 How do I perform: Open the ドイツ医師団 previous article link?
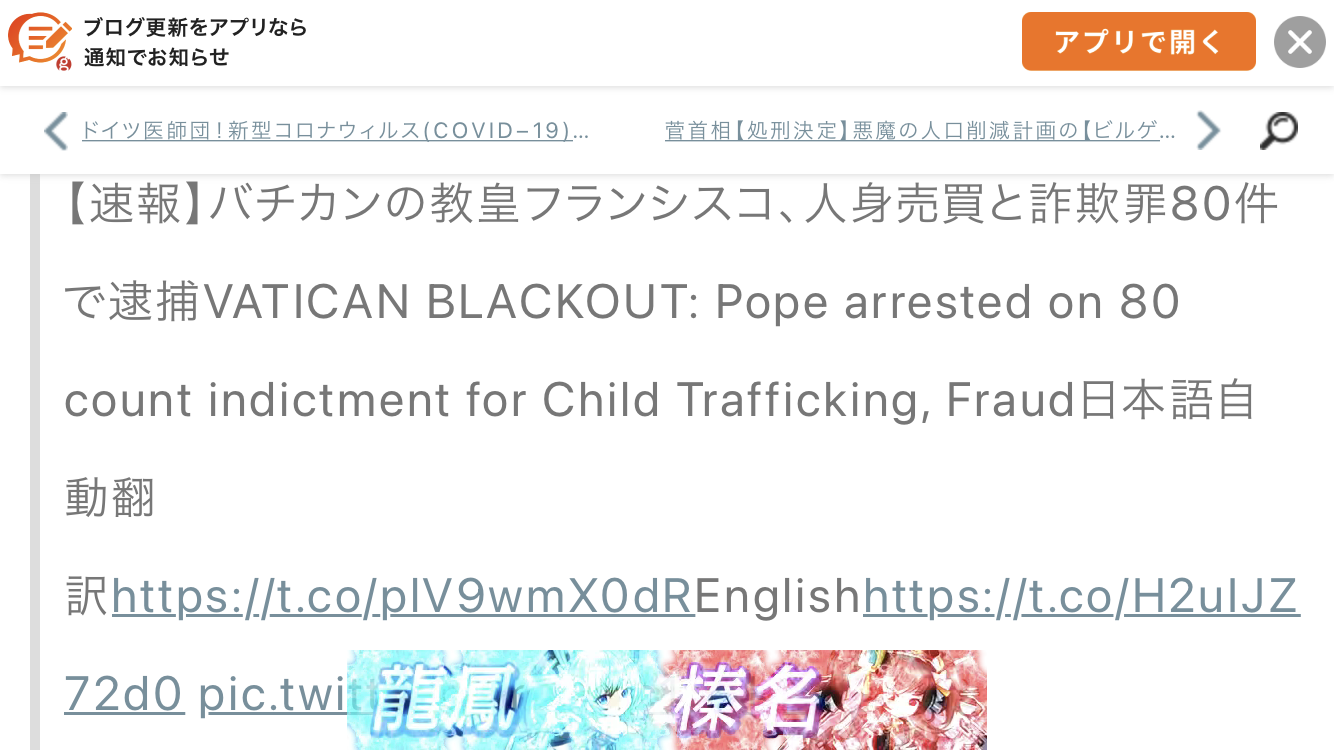point(335,131)
